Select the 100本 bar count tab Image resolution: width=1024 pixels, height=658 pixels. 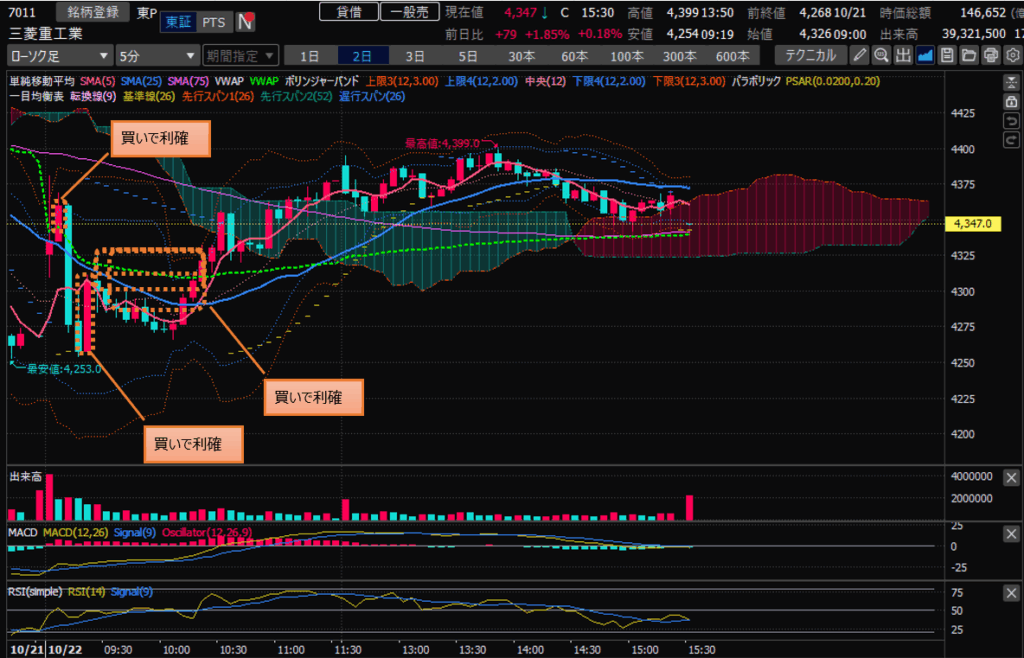click(x=627, y=55)
